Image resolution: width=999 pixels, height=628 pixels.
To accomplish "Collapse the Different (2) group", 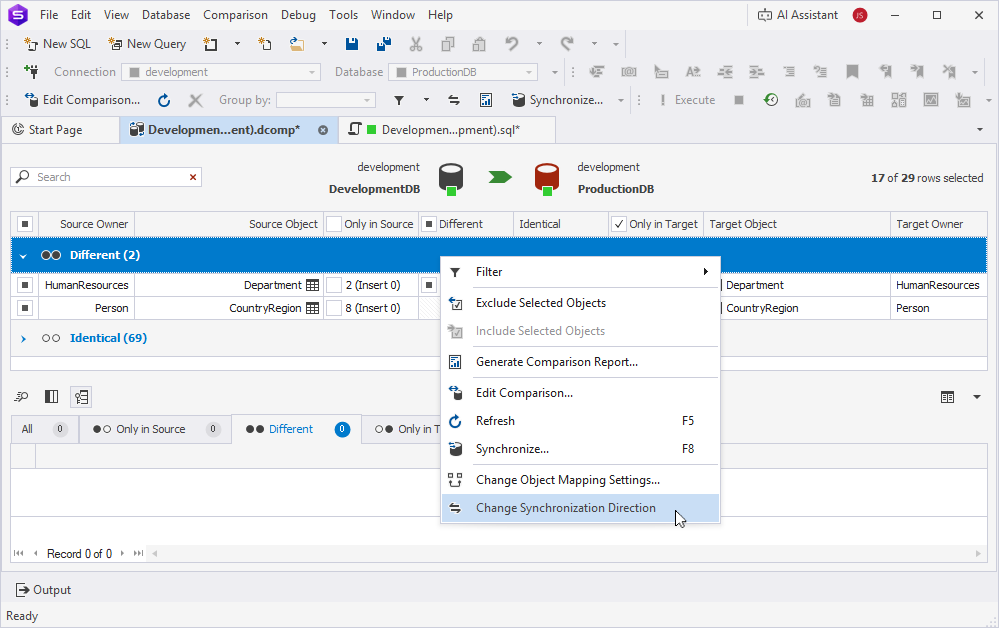I will click(23, 256).
